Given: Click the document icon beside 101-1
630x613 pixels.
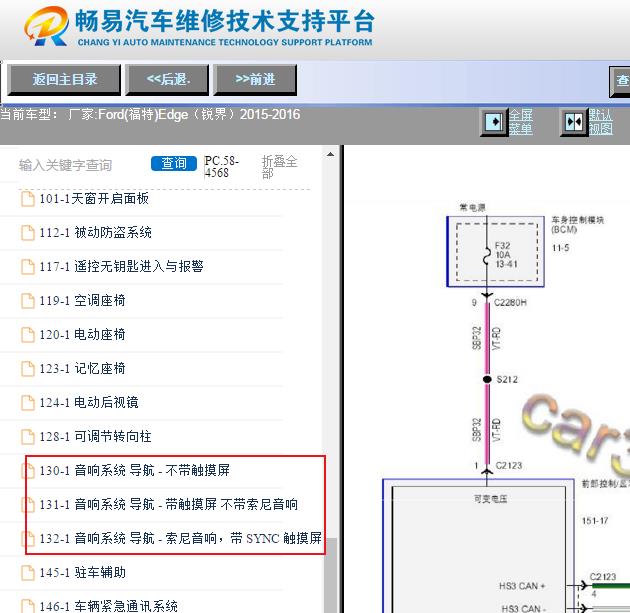Looking at the screenshot, I should [28, 199].
